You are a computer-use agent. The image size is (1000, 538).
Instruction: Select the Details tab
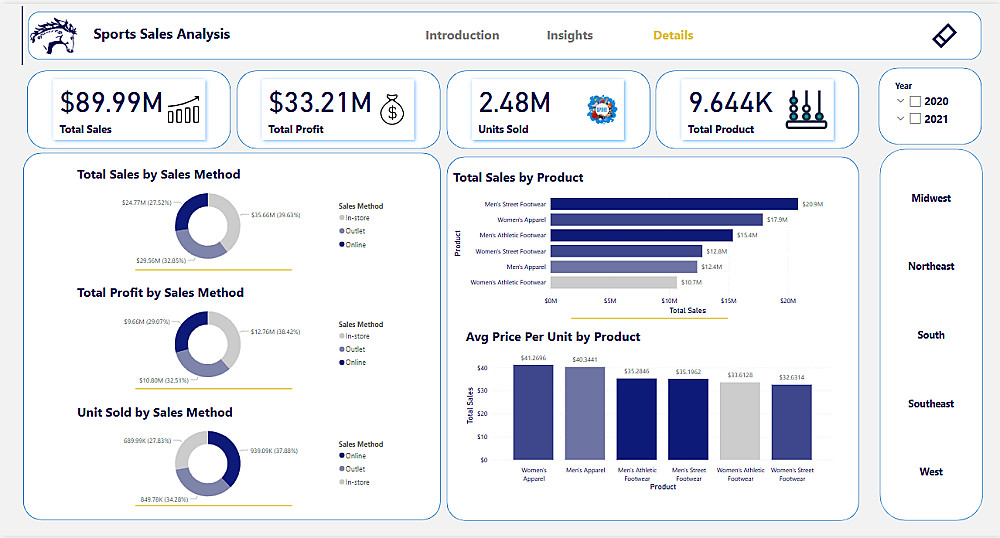point(673,35)
